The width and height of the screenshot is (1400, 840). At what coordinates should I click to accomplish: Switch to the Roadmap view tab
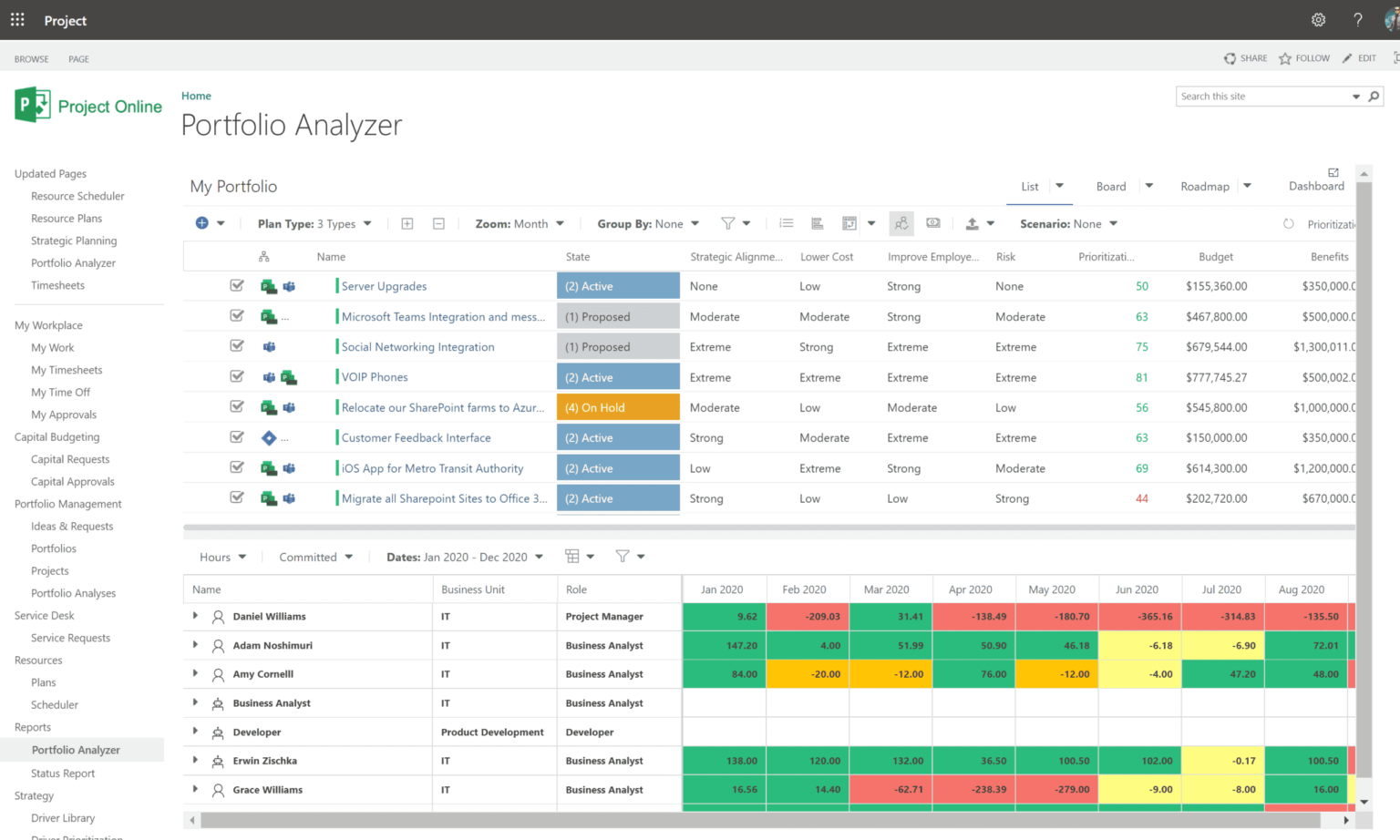pyautogui.click(x=1205, y=186)
